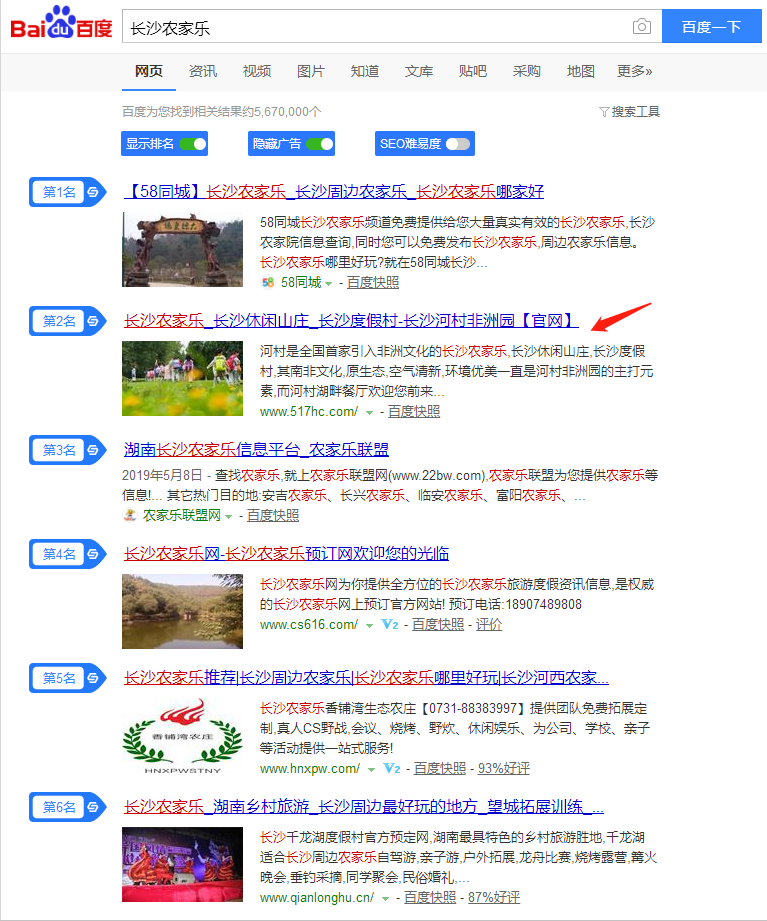Click the Baidu logo
The width and height of the screenshot is (767, 921).
pos(62,23)
